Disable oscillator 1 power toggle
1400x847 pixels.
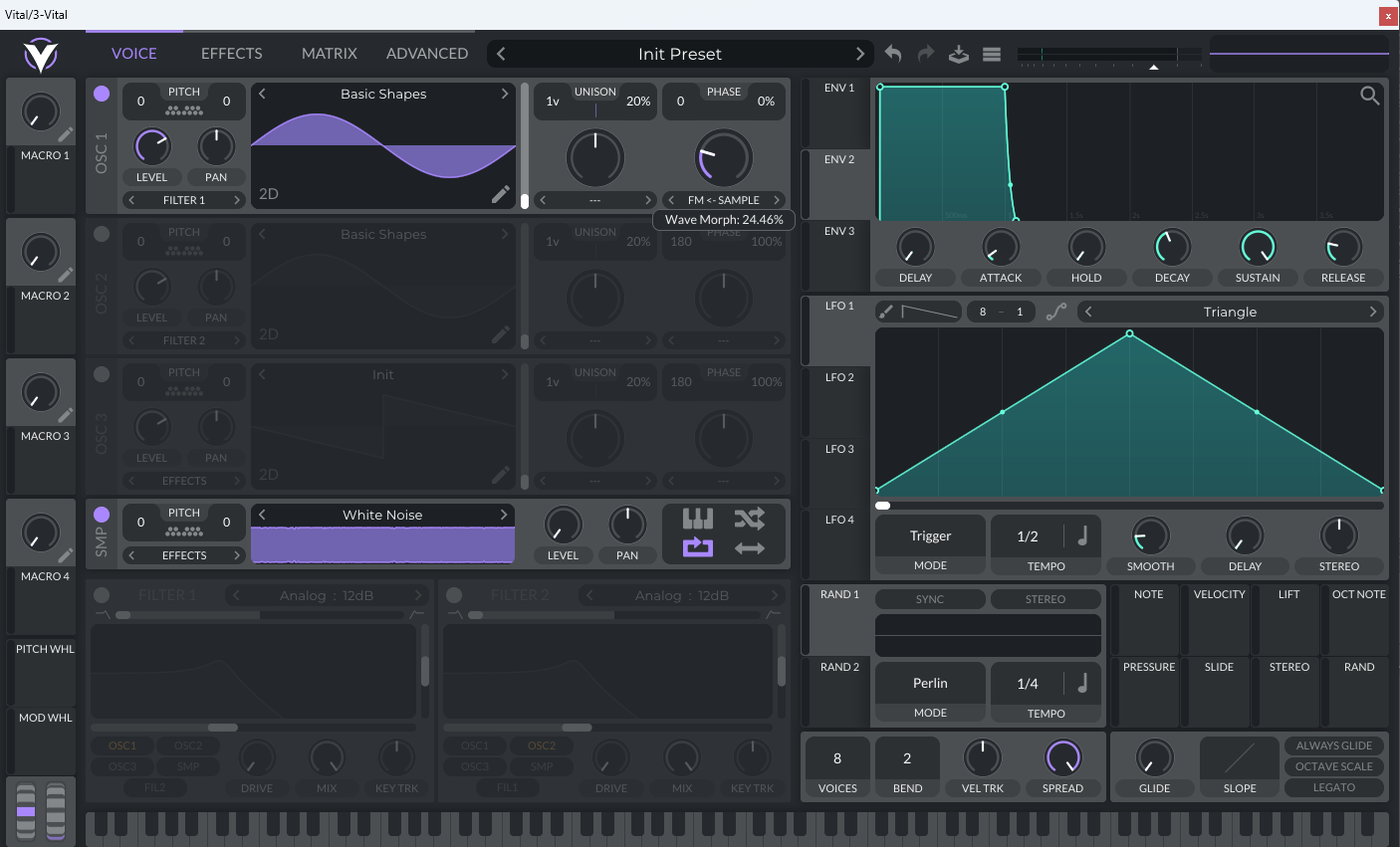point(102,94)
